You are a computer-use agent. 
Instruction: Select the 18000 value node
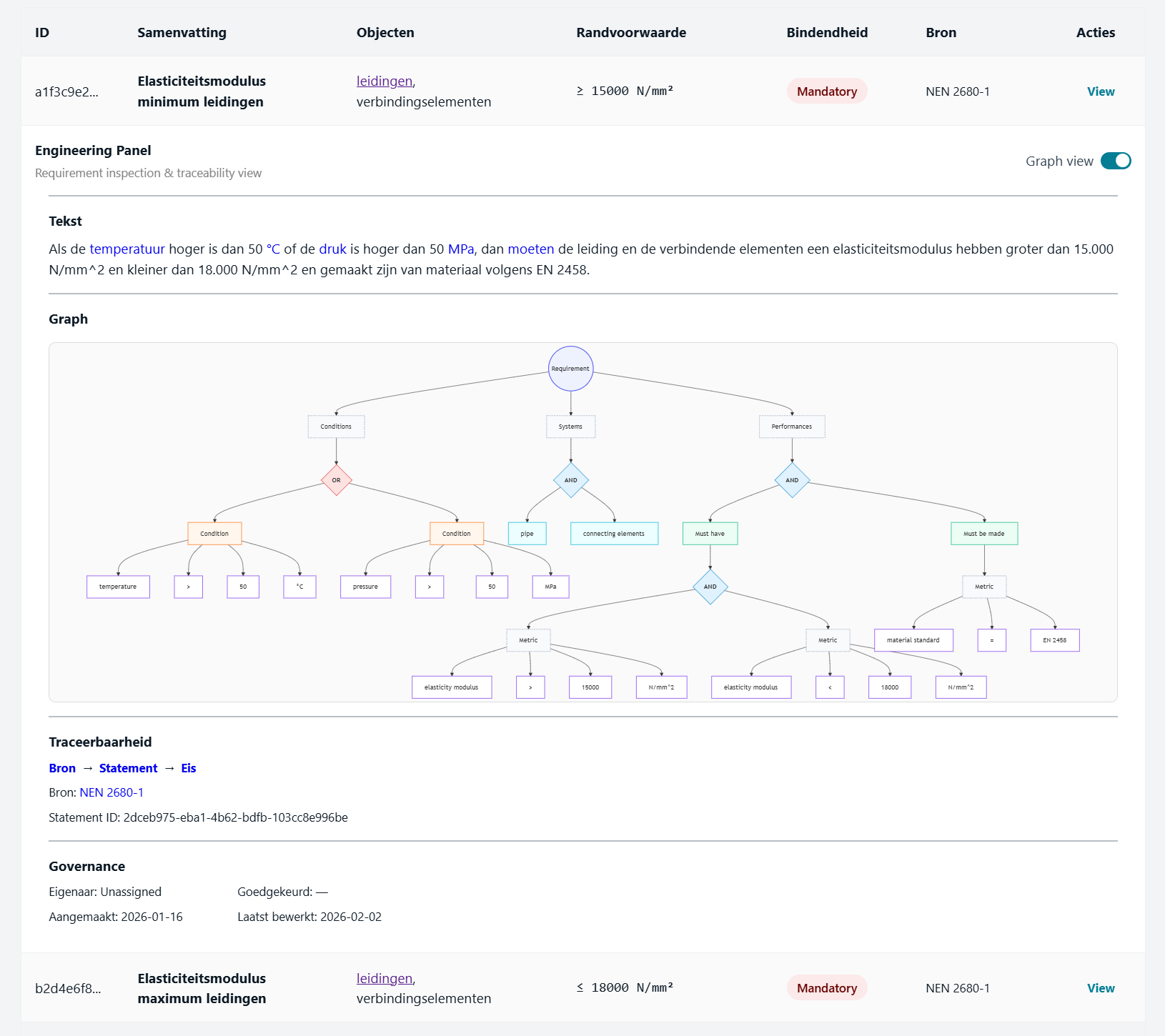[x=890, y=687]
